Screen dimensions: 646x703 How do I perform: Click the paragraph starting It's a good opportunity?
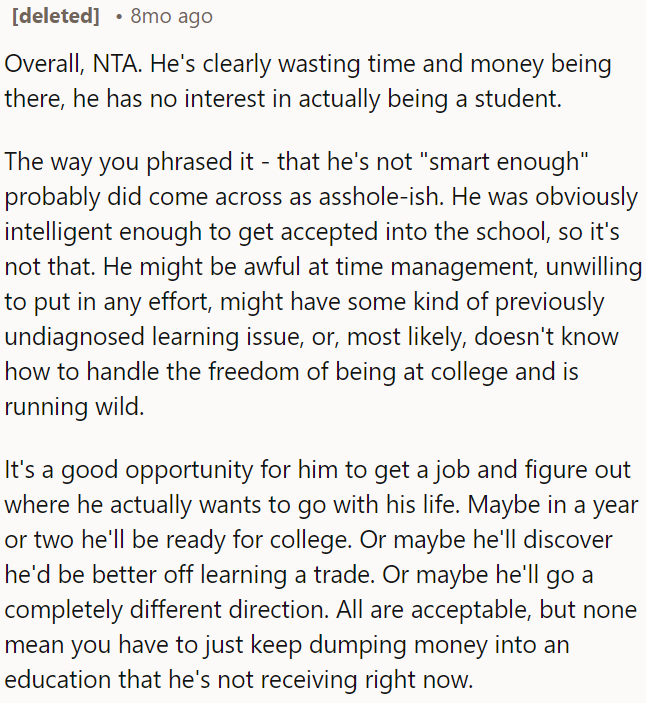click(320, 575)
